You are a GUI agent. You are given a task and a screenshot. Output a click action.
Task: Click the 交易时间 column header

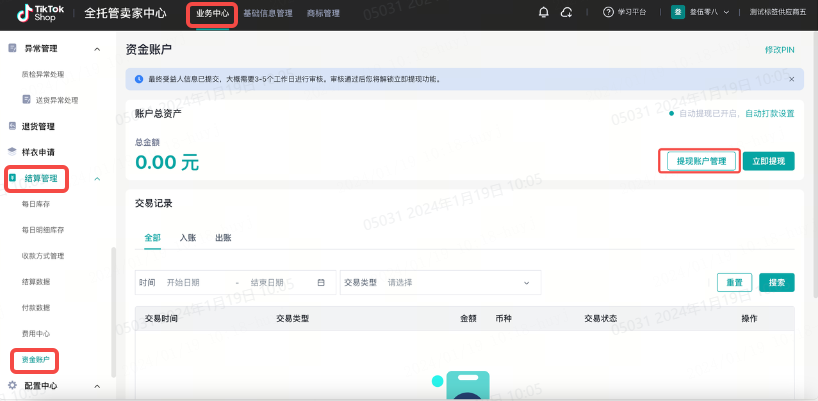pyautogui.click(x=161, y=319)
